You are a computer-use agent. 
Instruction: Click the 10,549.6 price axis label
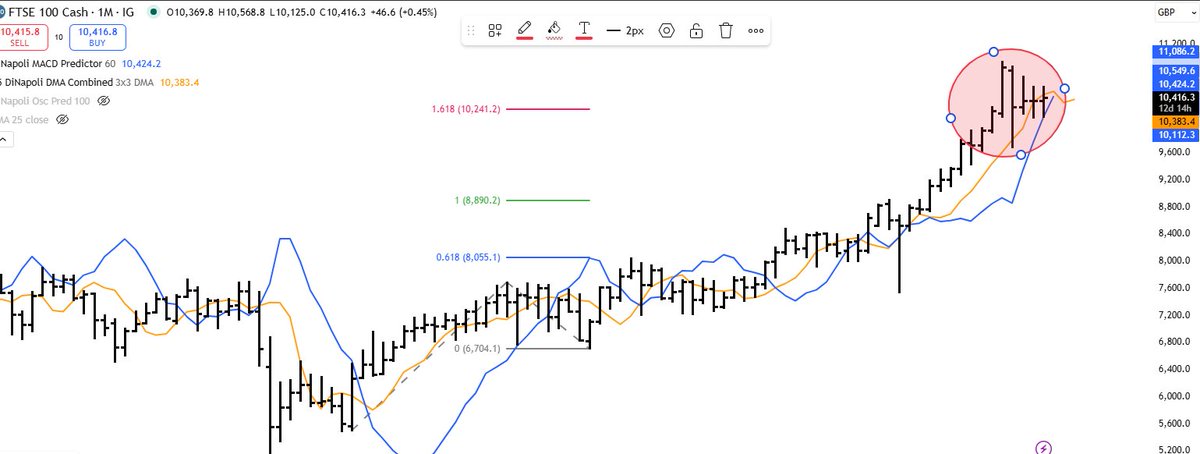tap(1176, 72)
